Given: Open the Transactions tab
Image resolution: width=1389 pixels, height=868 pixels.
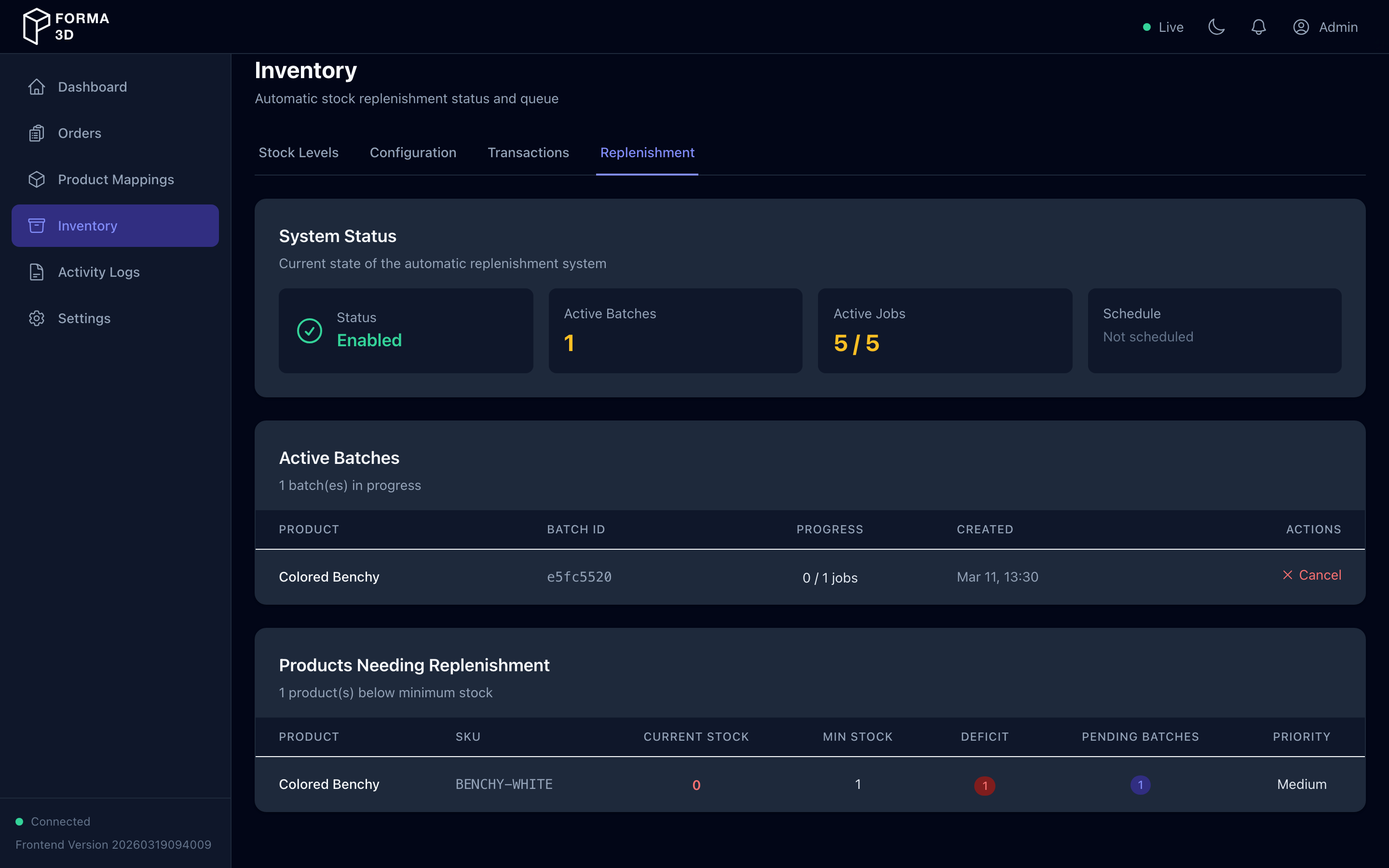Looking at the screenshot, I should 528,153.
